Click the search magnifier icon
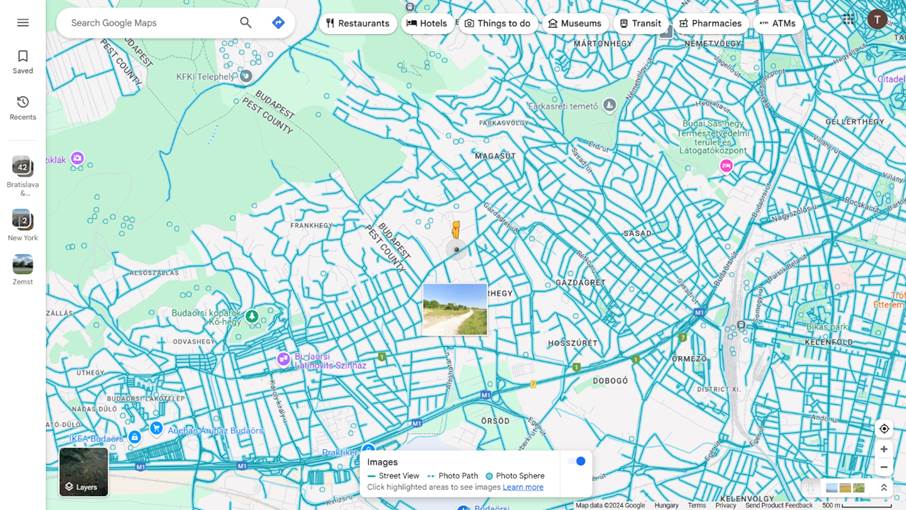 (246, 23)
